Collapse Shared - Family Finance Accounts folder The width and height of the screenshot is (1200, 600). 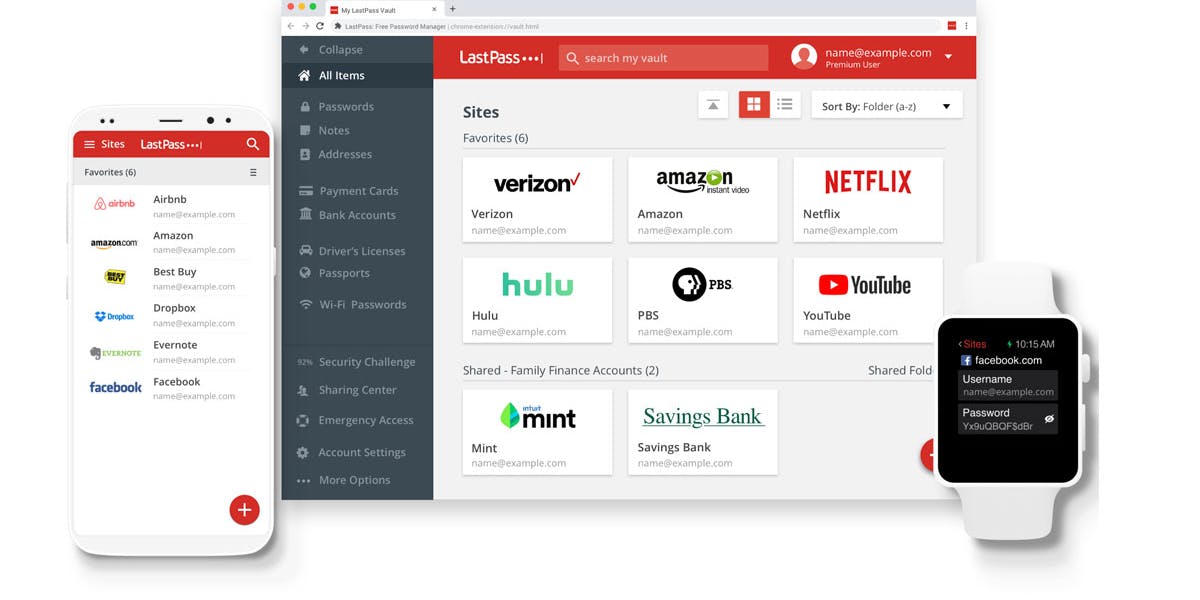(561, 370)
